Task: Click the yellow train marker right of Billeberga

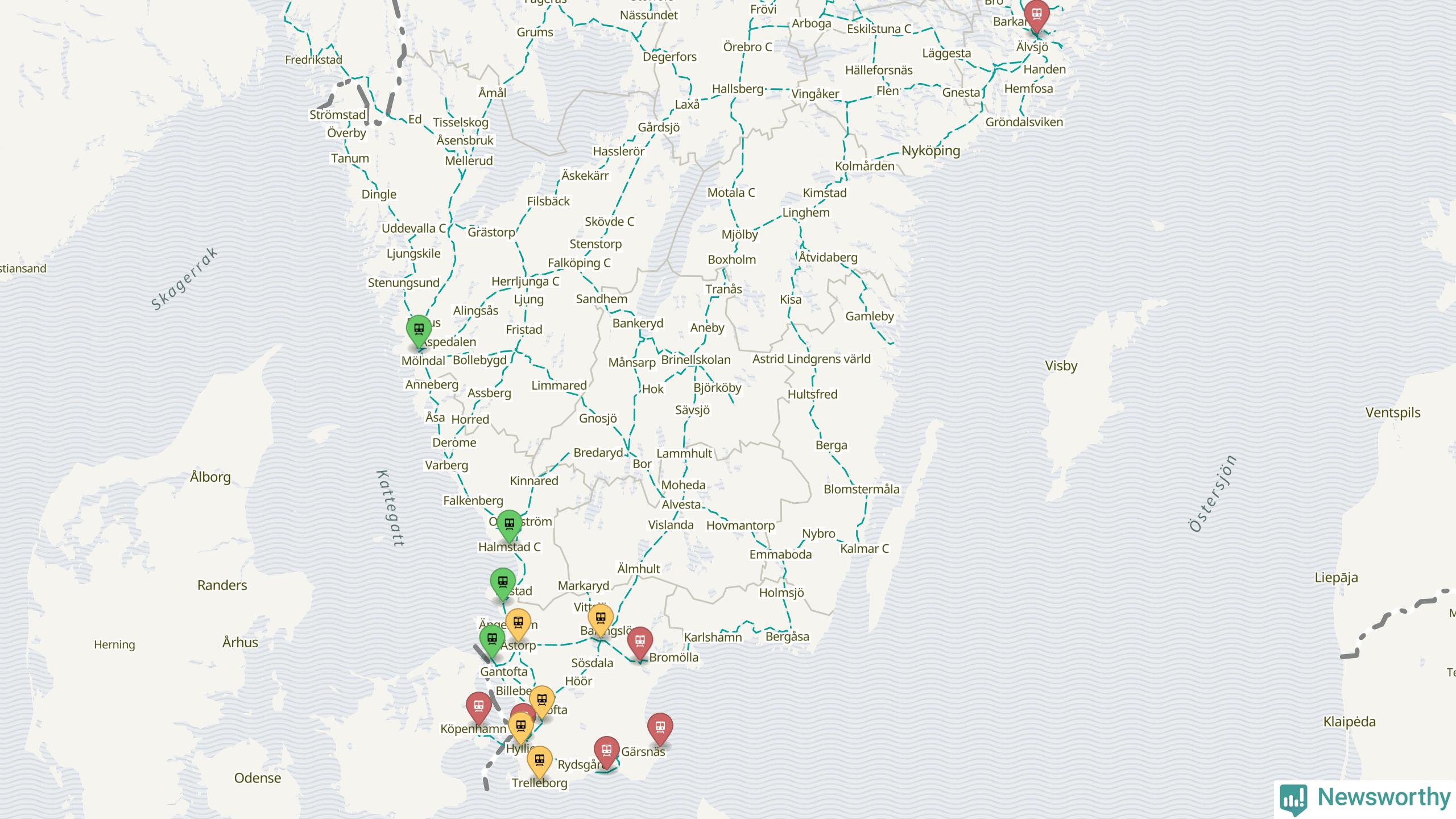Action: click(541, 701)
